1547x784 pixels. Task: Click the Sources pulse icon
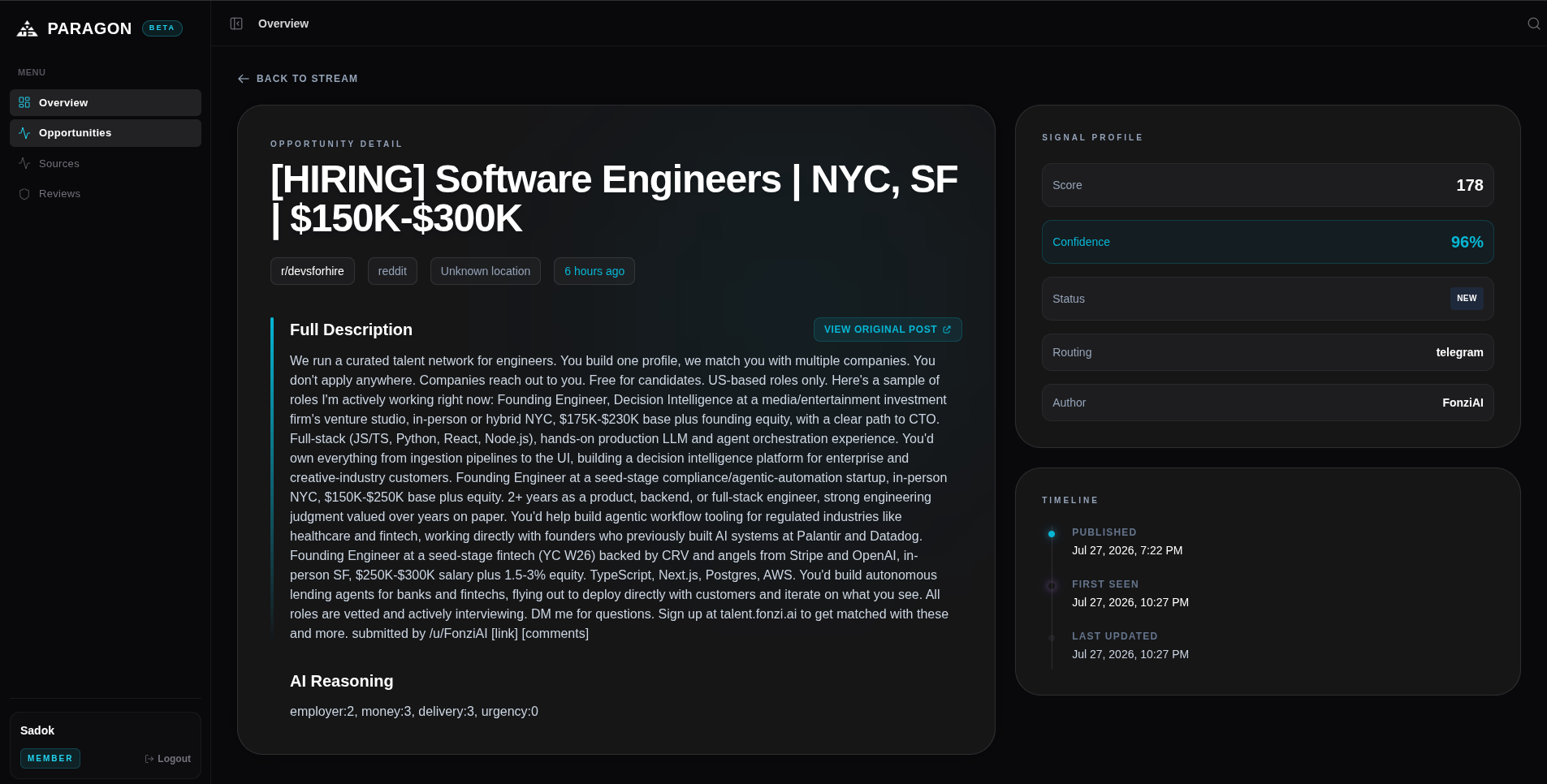pyautogui.click(x=24, y=163)
